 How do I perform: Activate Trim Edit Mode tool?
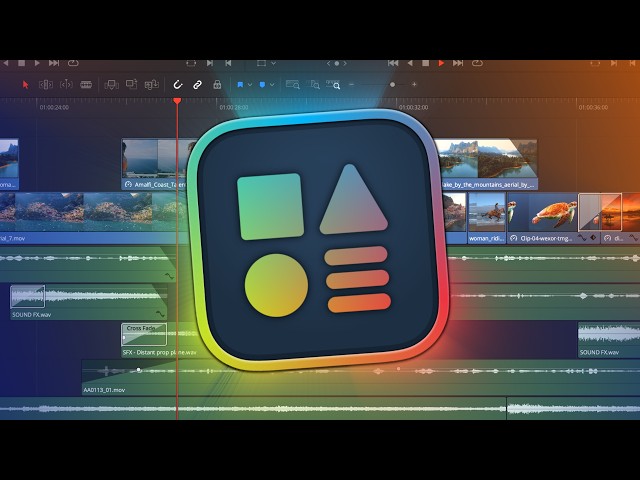(45, 84)
